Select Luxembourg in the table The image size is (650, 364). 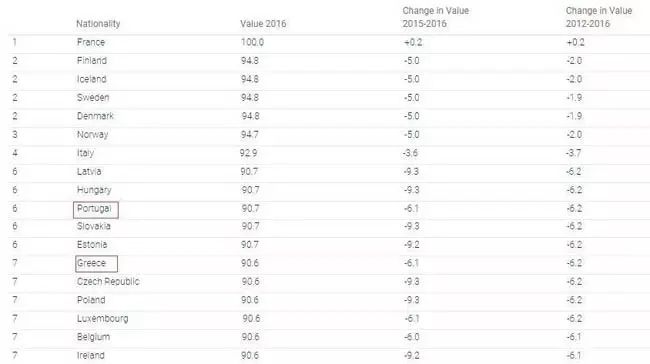click(x=102, y=319)
